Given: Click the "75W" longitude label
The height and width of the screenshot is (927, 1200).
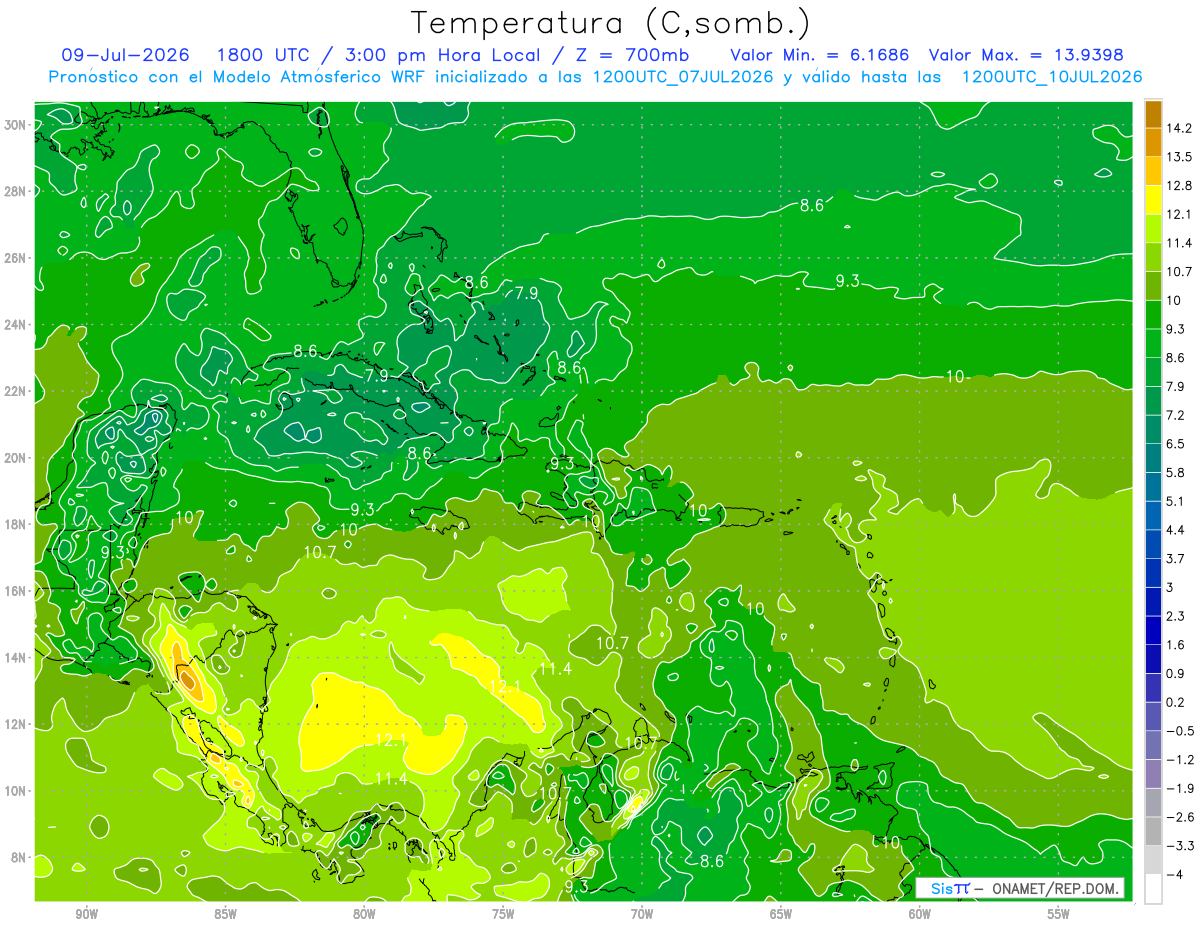Looking at the screenshot, I should (503, 914).
